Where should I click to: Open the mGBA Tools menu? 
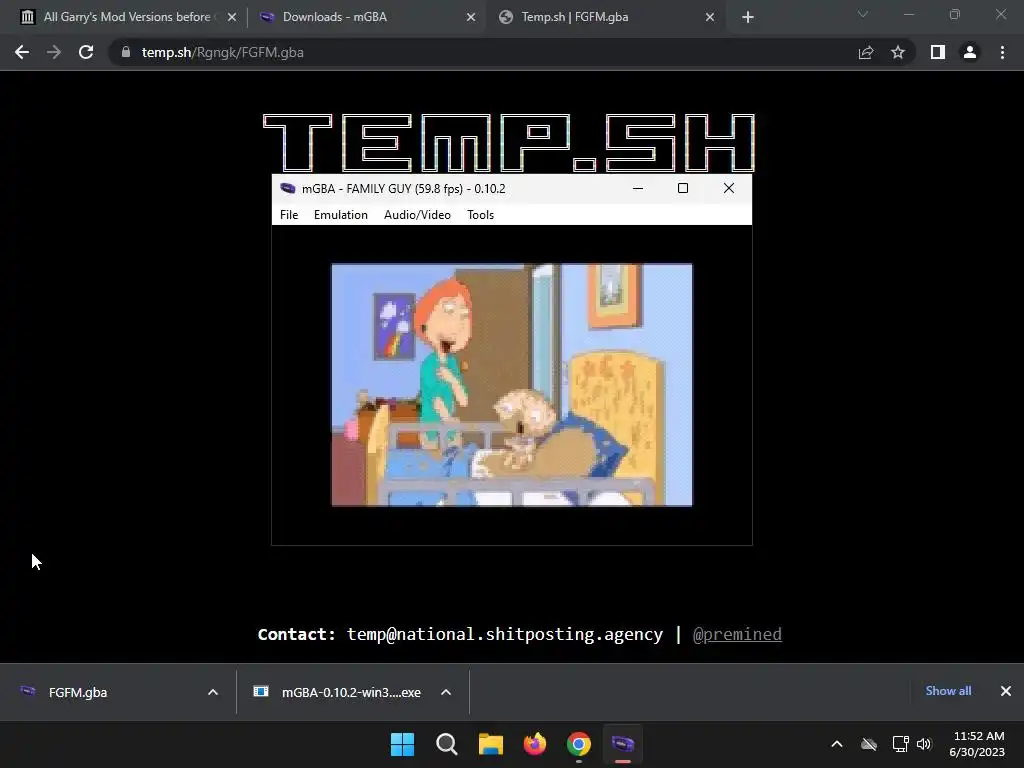click(x=480, y=215)
